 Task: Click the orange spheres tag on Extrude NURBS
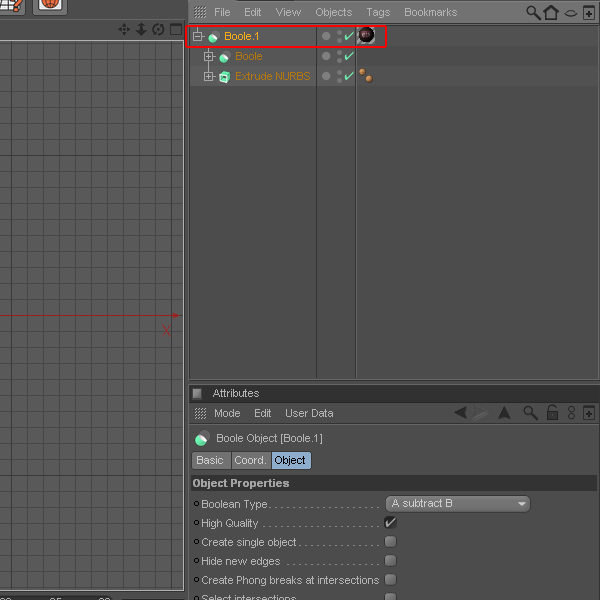366,76
